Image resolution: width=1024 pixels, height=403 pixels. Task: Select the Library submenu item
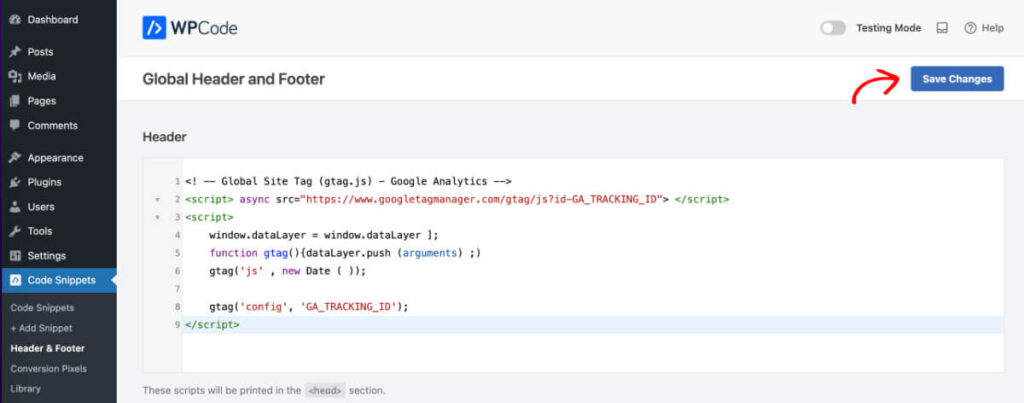pyautogui.click(x=25, y=389)
